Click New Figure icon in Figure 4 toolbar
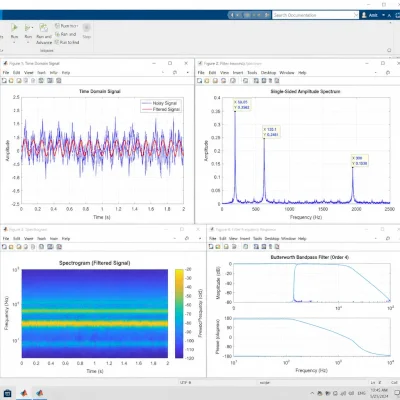The image size is (400, 400). (211, 247)
